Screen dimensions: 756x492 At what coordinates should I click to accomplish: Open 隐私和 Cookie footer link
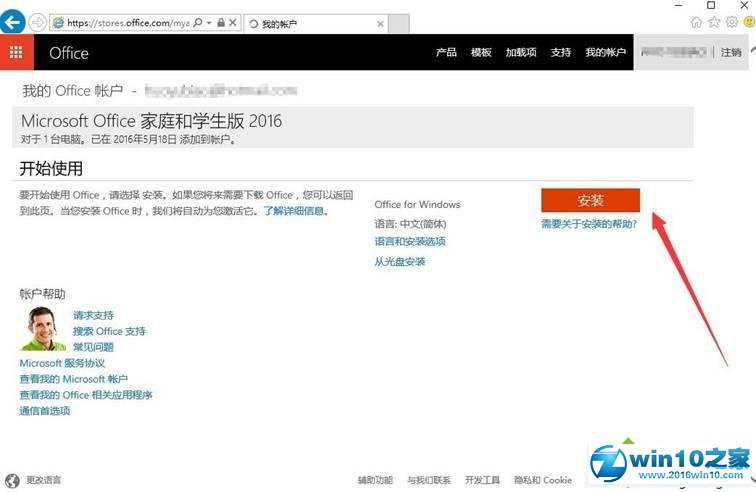click(x=543, y=480)
